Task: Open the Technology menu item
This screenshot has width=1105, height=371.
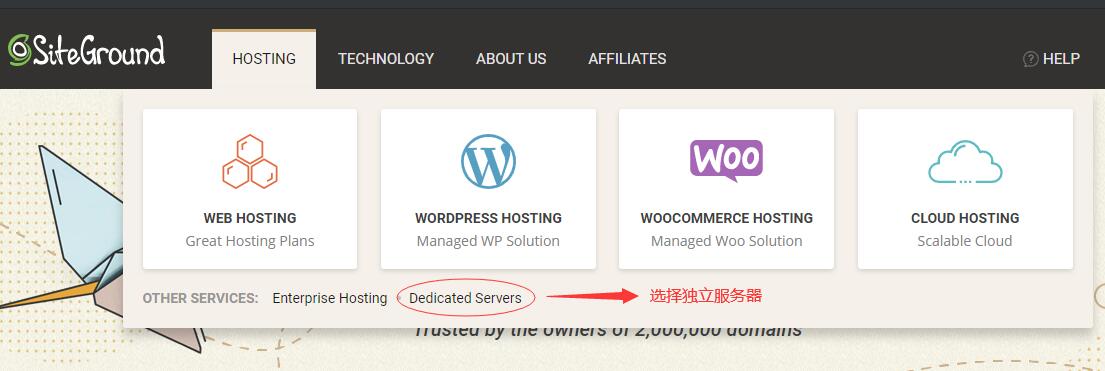Action: click(x=385, y=59)
